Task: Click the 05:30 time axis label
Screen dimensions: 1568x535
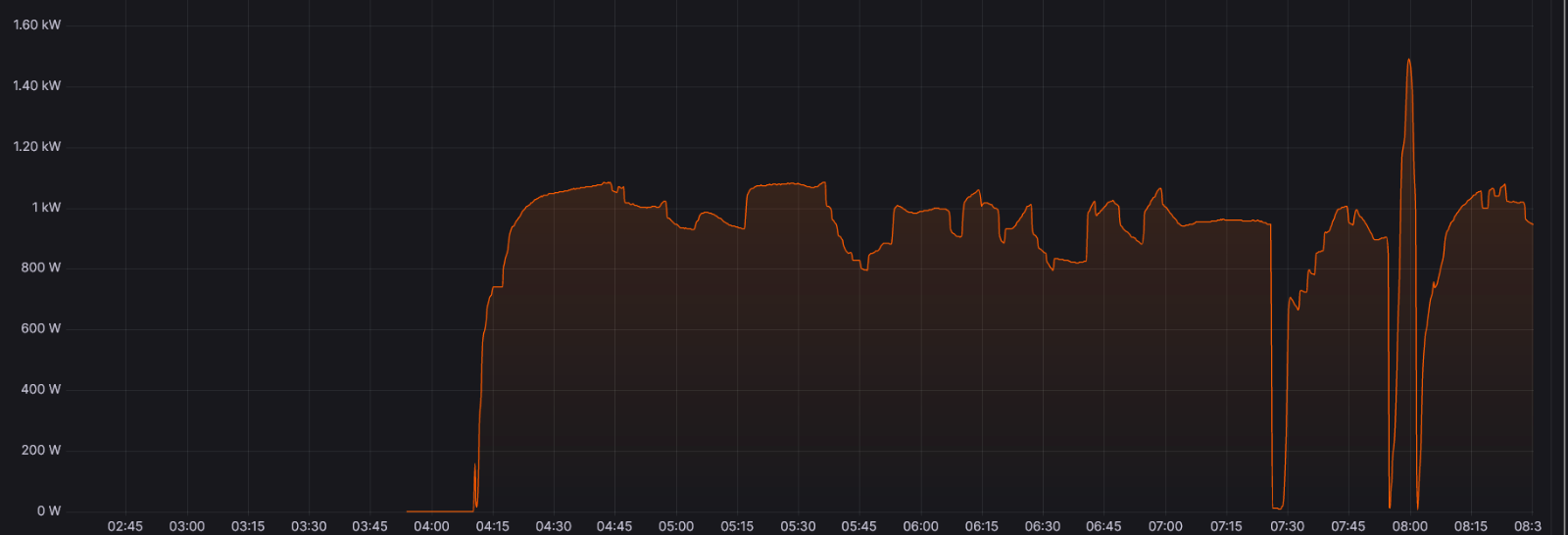Action: (798, 526)
